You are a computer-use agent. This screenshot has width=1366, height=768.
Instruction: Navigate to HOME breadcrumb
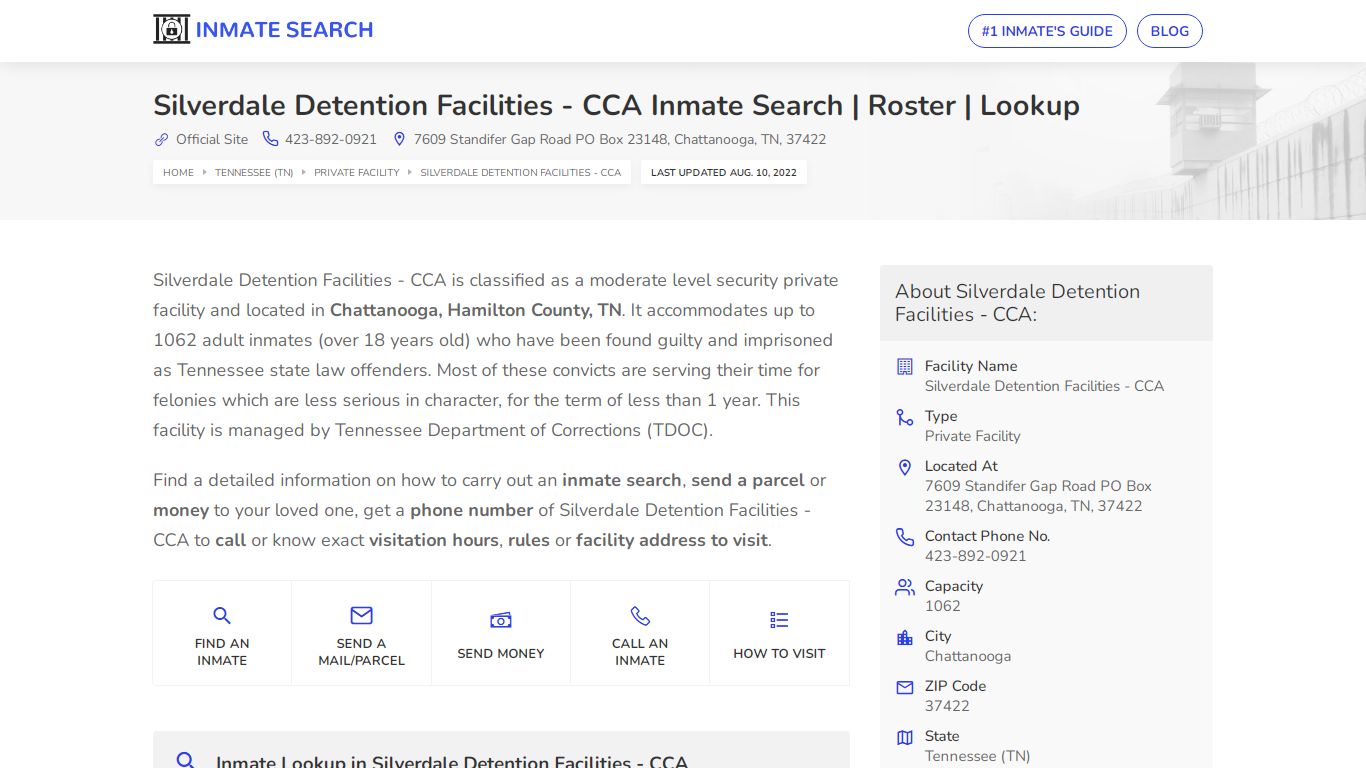click(x=178, y=172)
